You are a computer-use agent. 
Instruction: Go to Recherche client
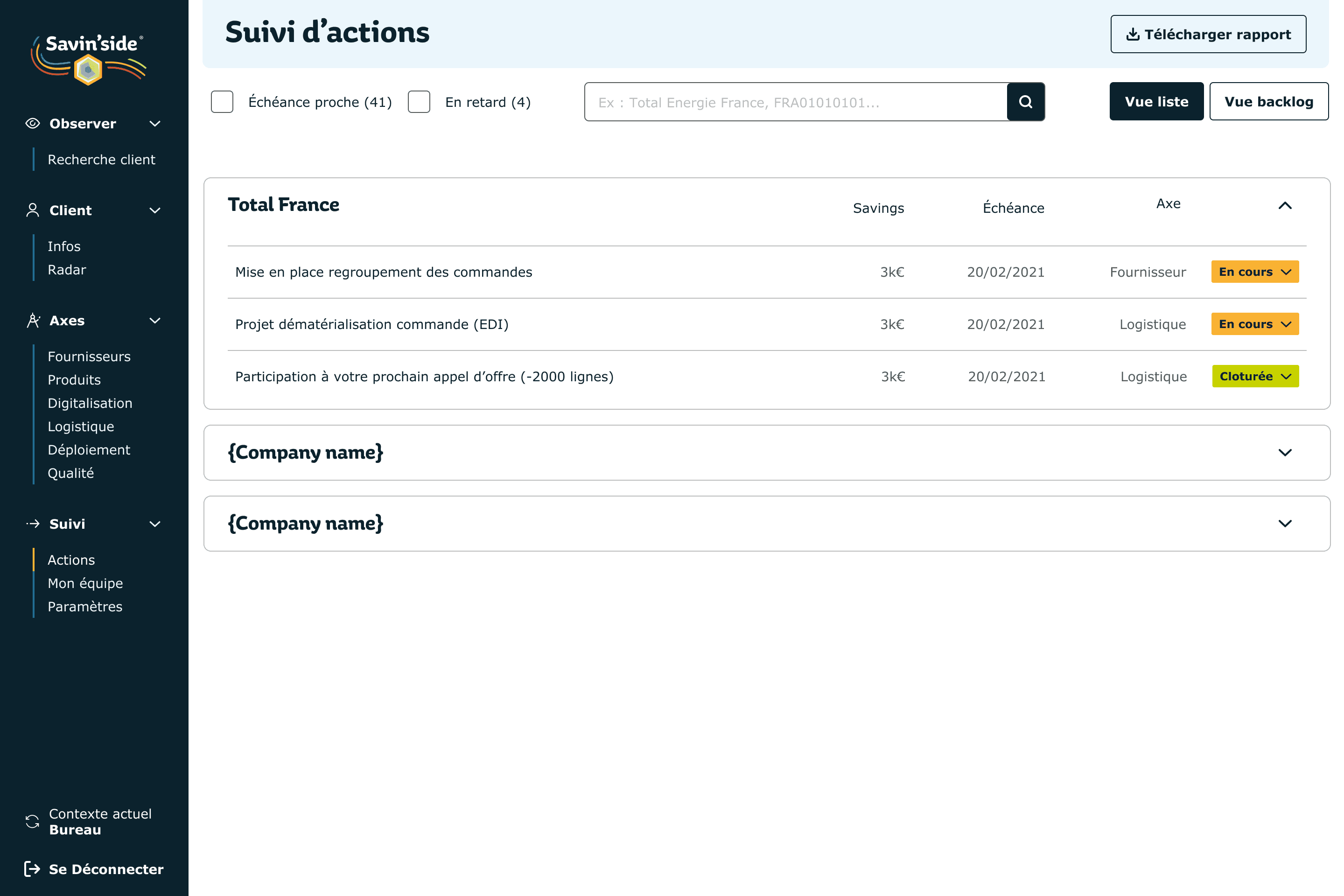[x=101, y=160]
